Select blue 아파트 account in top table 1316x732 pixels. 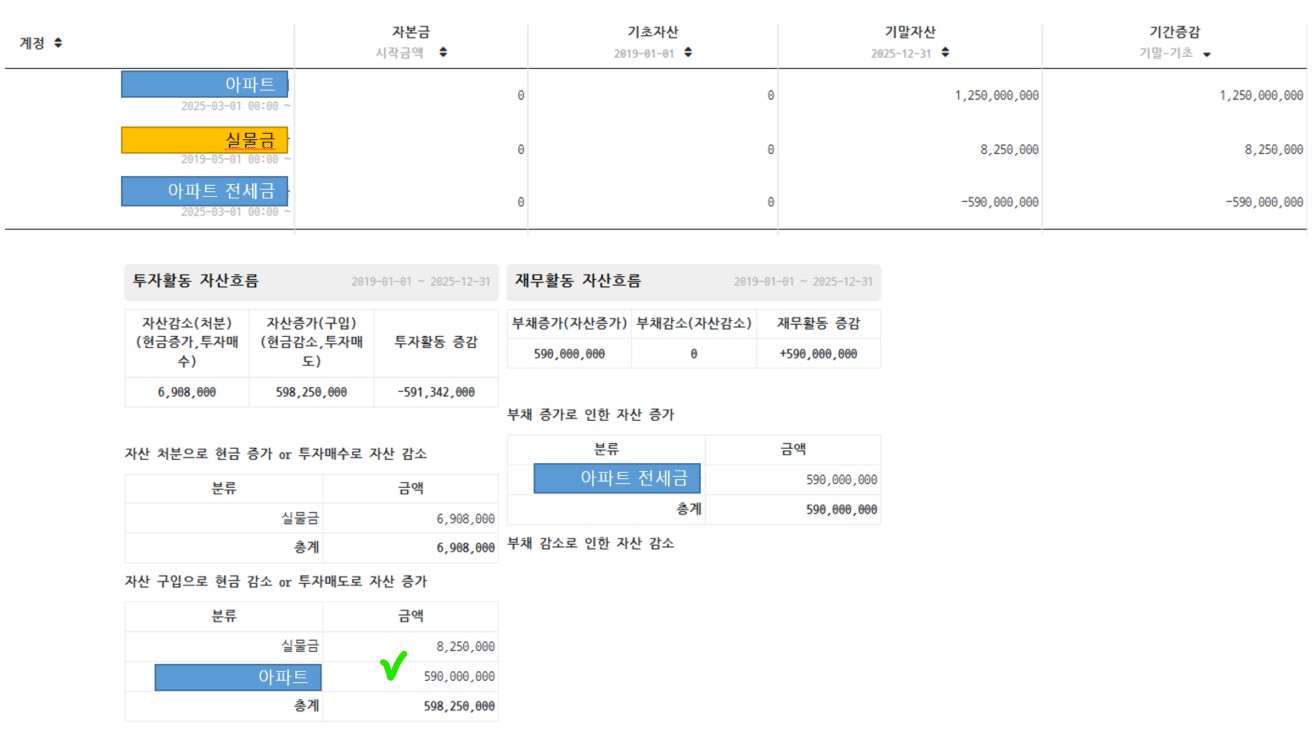click(205, 84)
